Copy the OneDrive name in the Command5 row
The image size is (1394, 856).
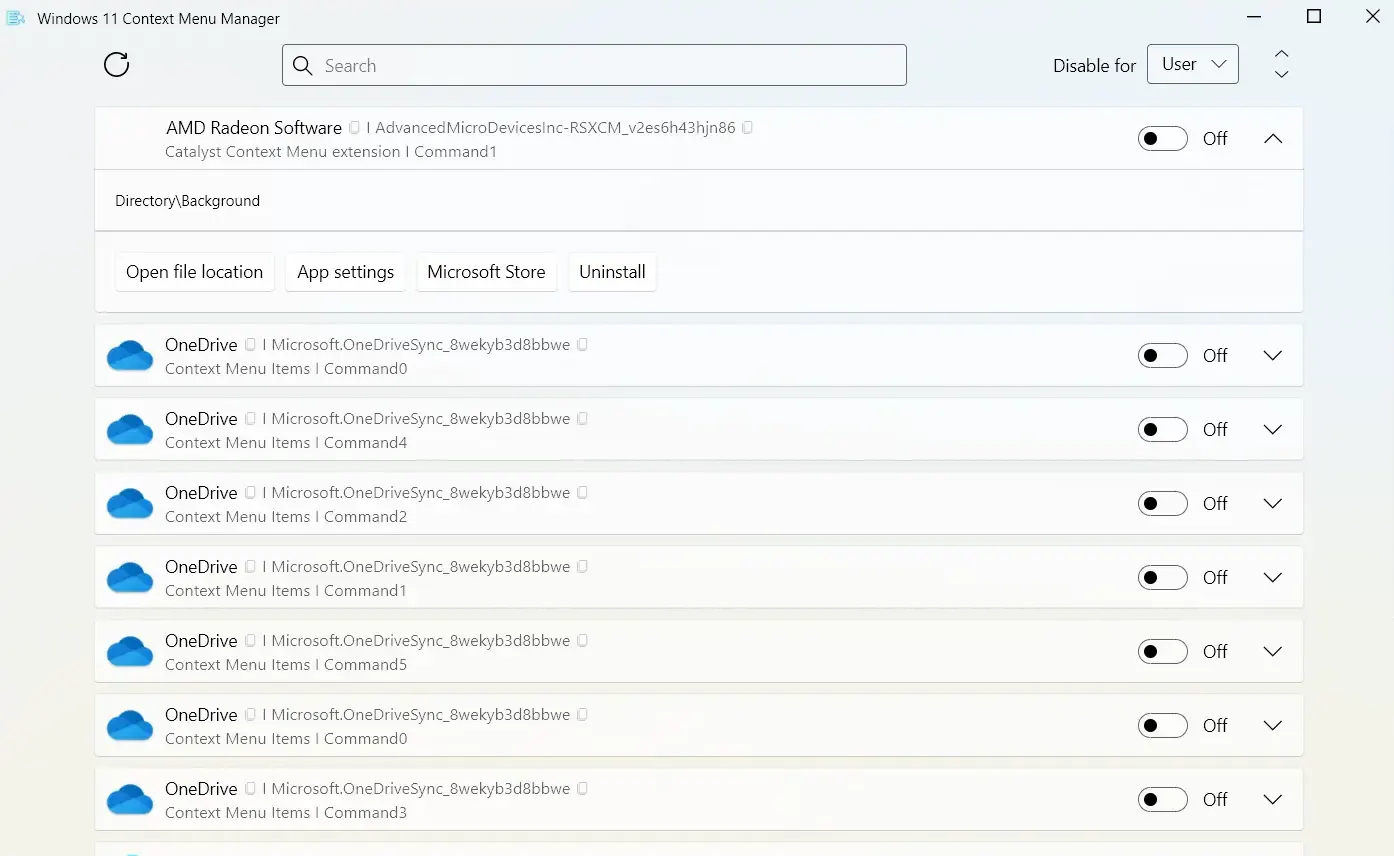point(250,641)
